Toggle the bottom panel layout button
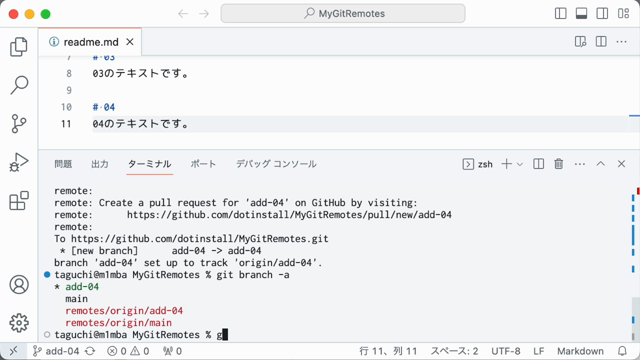Viewport: 640px width, 360px height. [x=581, y=13]
